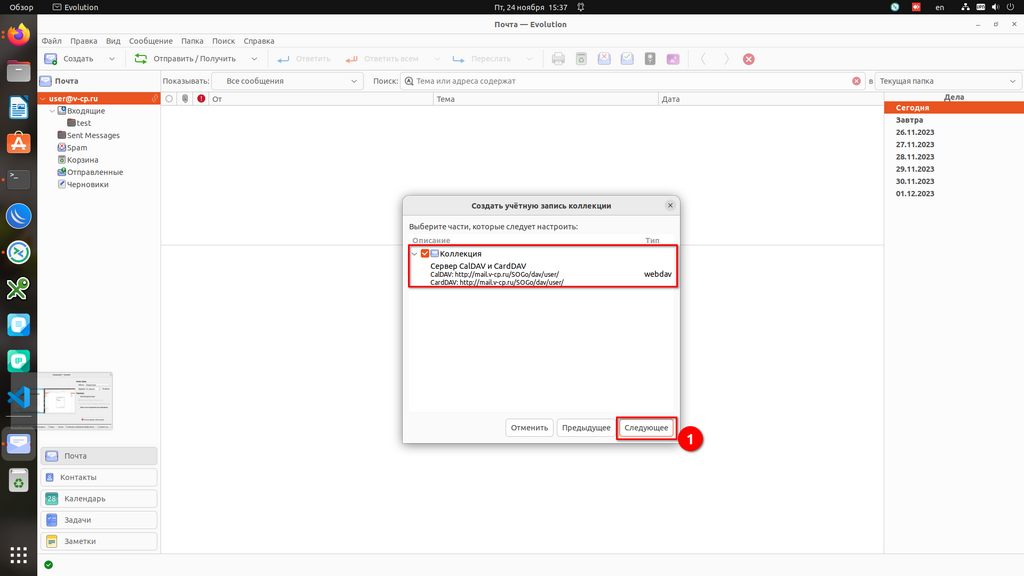Click the Корзина trash folder icon
The height and width of the screenshot is (576, 1024).
coord(61,160)
